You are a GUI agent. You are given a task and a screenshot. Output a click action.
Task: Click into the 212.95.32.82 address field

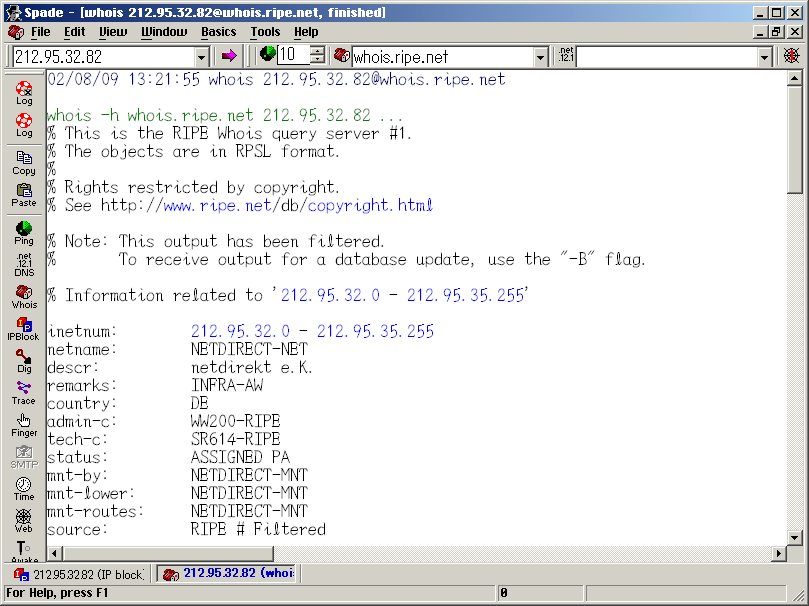tap(104, 57)
